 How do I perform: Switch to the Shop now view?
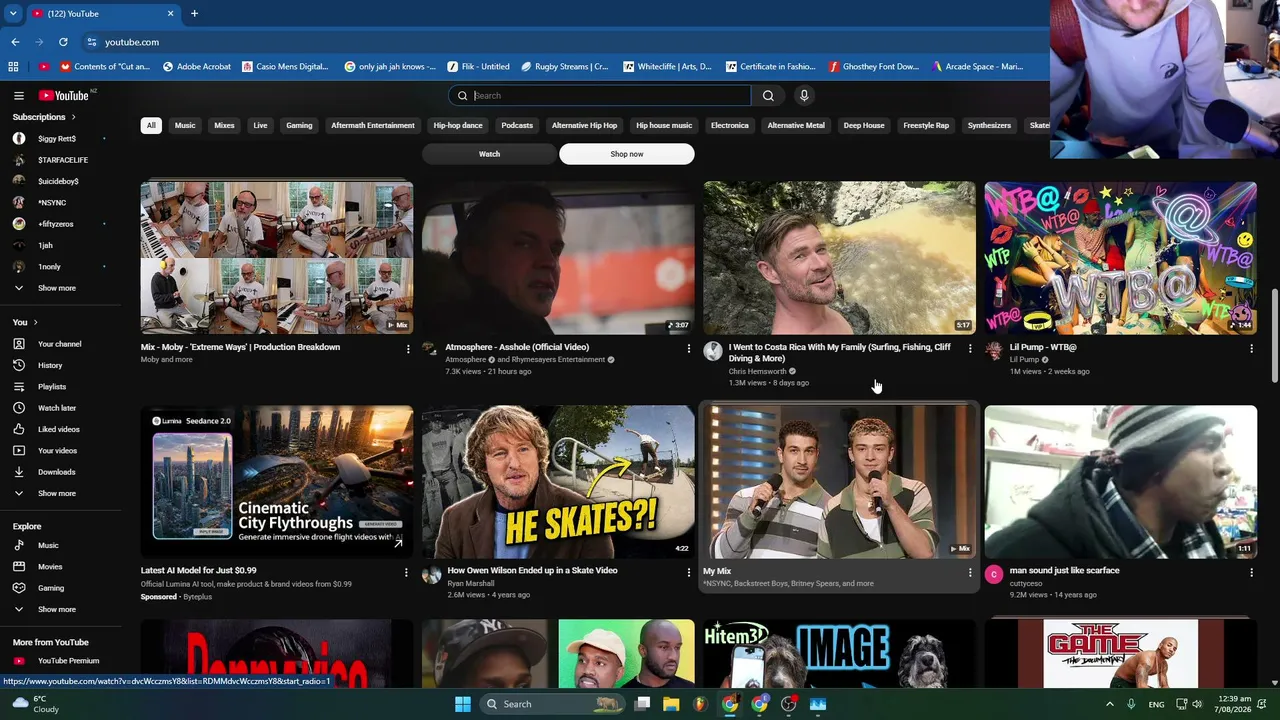(x=627, y=154)
